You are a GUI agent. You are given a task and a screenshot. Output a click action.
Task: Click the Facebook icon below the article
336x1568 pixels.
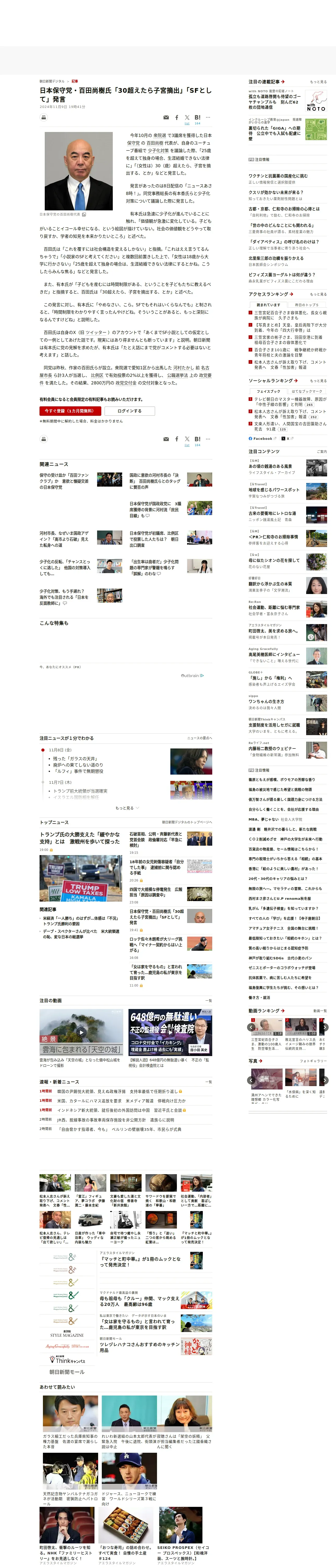[177, 439]
